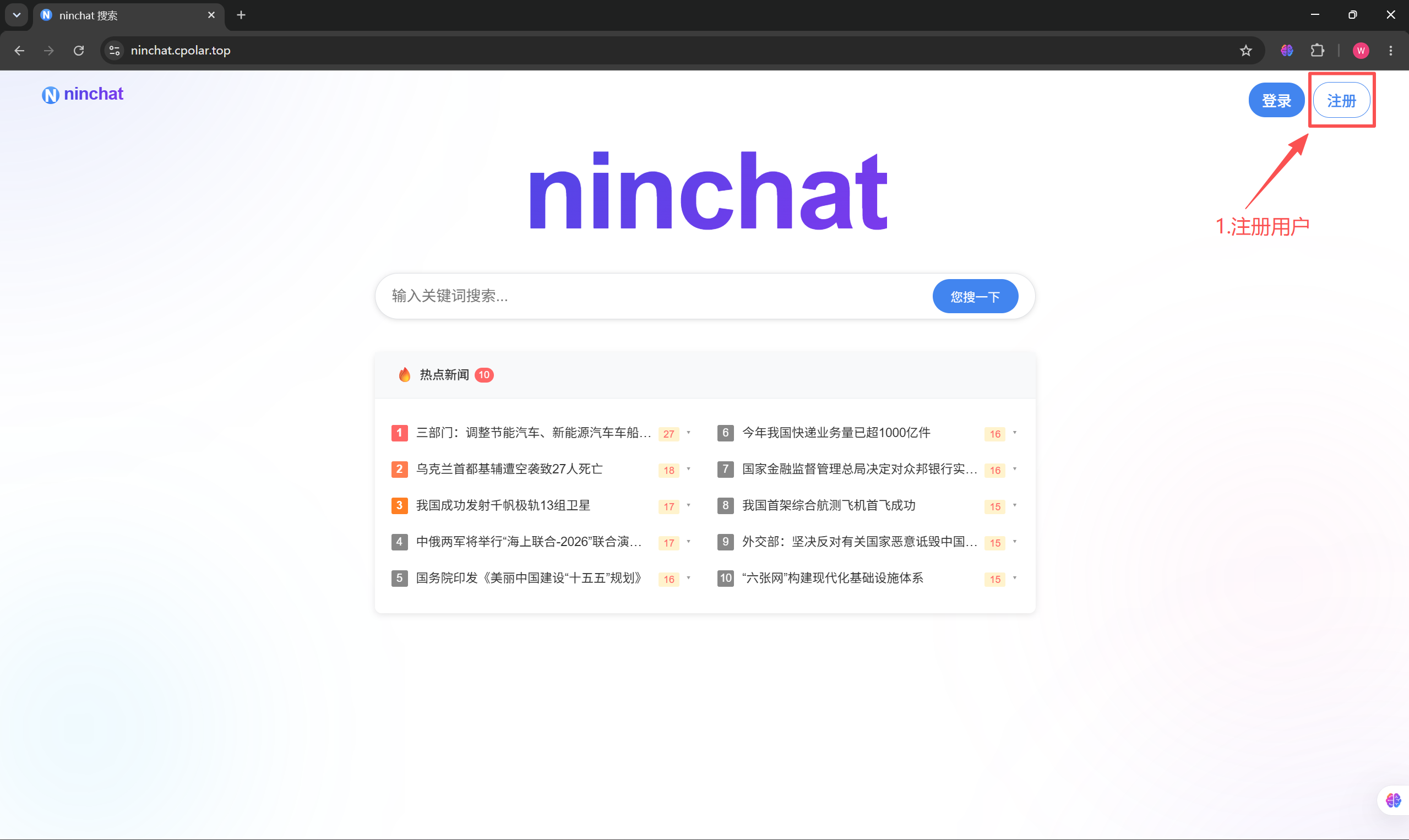Viewport: 1409px width, 840px height.
Task: Open the tab search dropdown arrow
Action: [x=17, y=15]
